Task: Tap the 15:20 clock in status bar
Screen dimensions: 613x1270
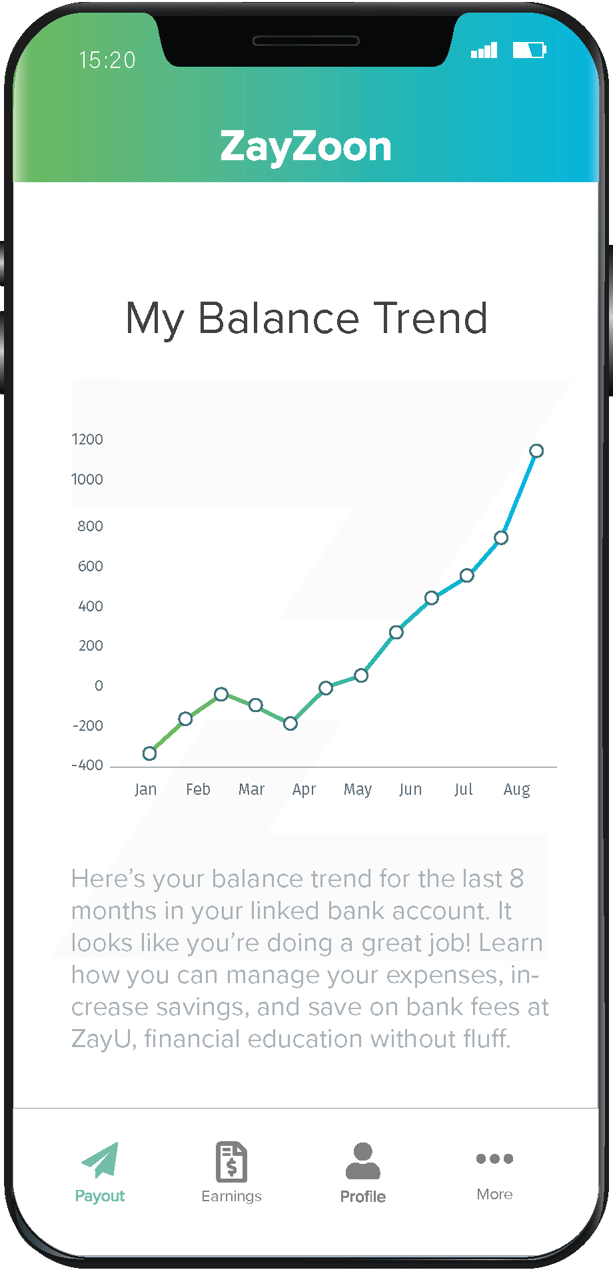Action: (x=107, y=60)
